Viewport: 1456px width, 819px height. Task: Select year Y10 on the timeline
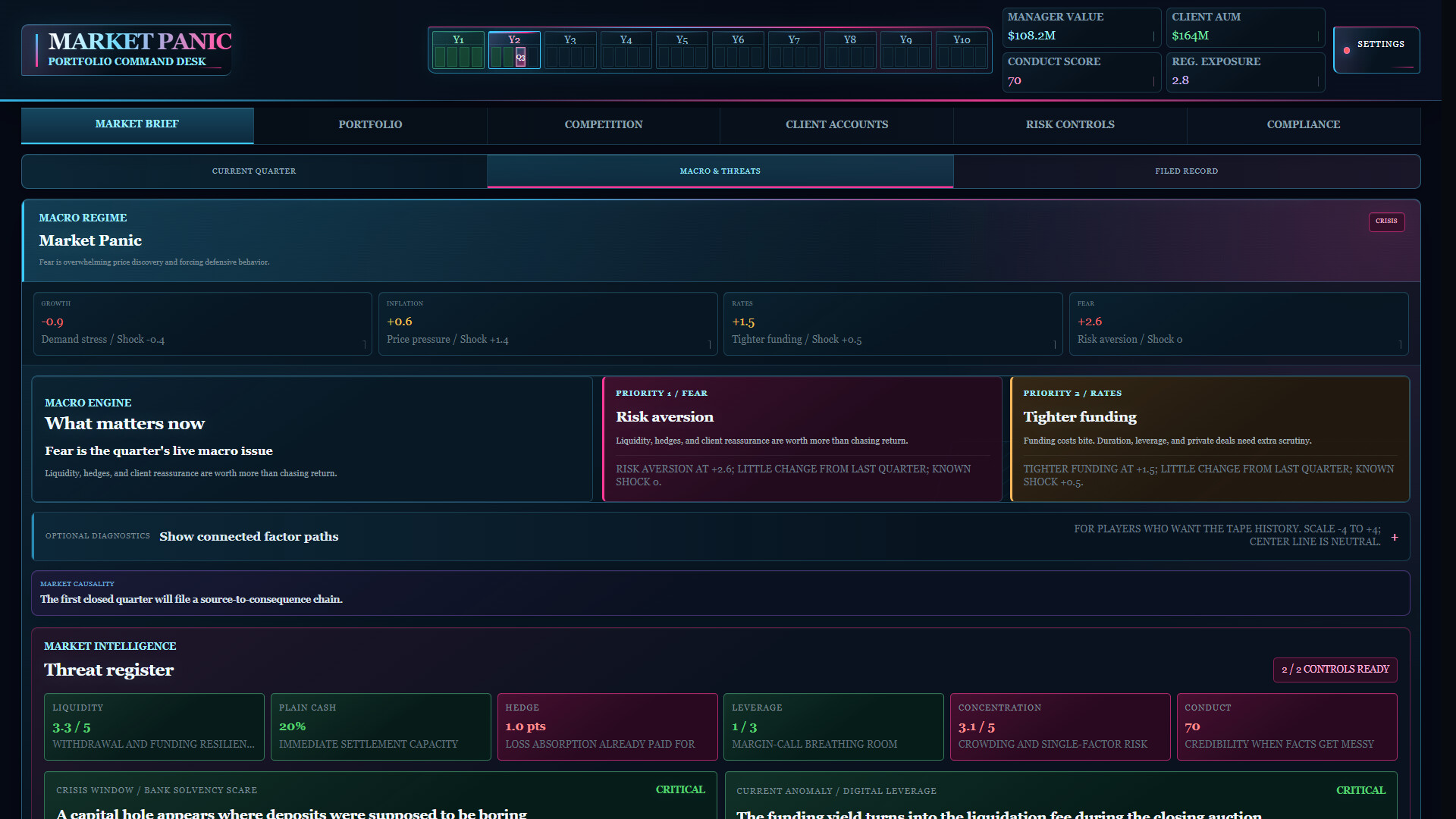(x=962, y=50)
